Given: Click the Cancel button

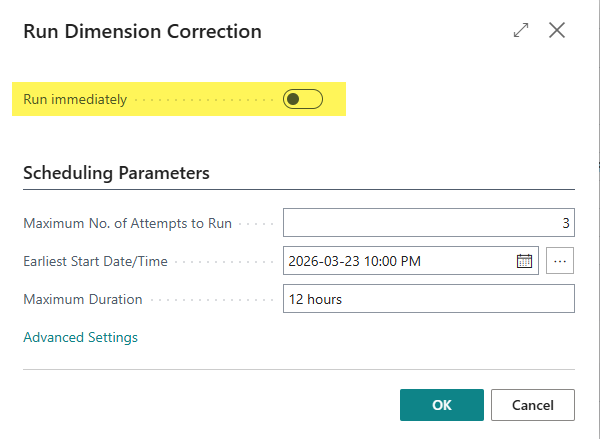Looking at the screenshot, I should pos(533,405).
